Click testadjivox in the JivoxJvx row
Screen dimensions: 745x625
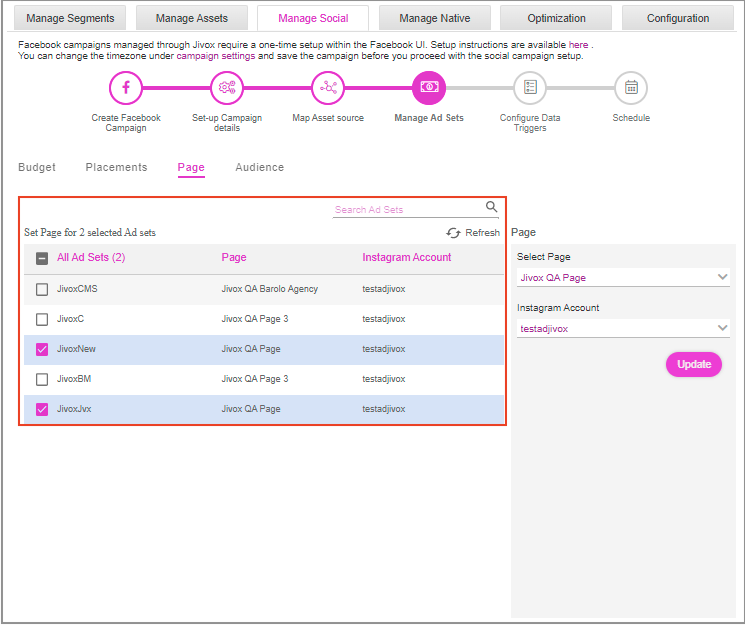click(x=384, y=409)
